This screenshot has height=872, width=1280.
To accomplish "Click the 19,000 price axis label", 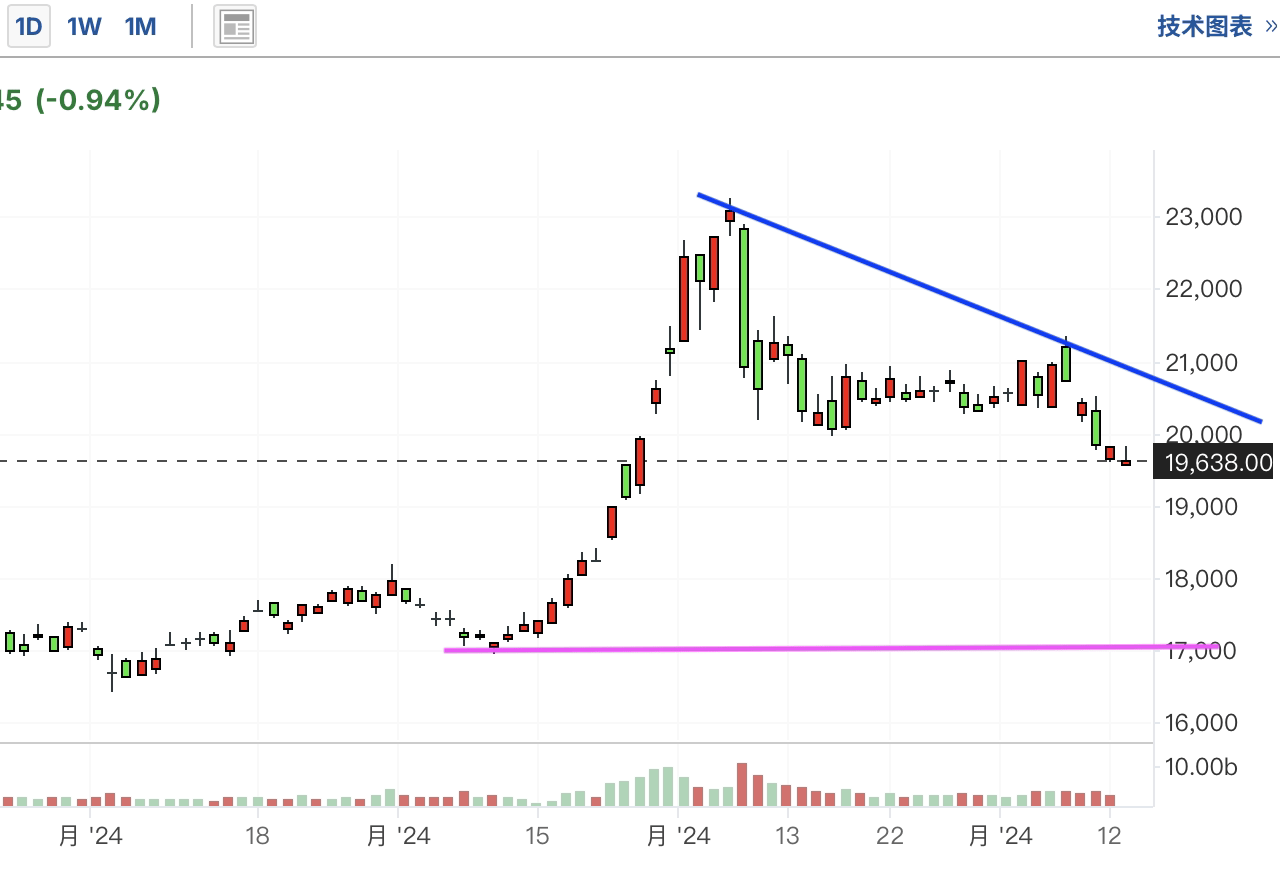I will tap(1204, 506).
